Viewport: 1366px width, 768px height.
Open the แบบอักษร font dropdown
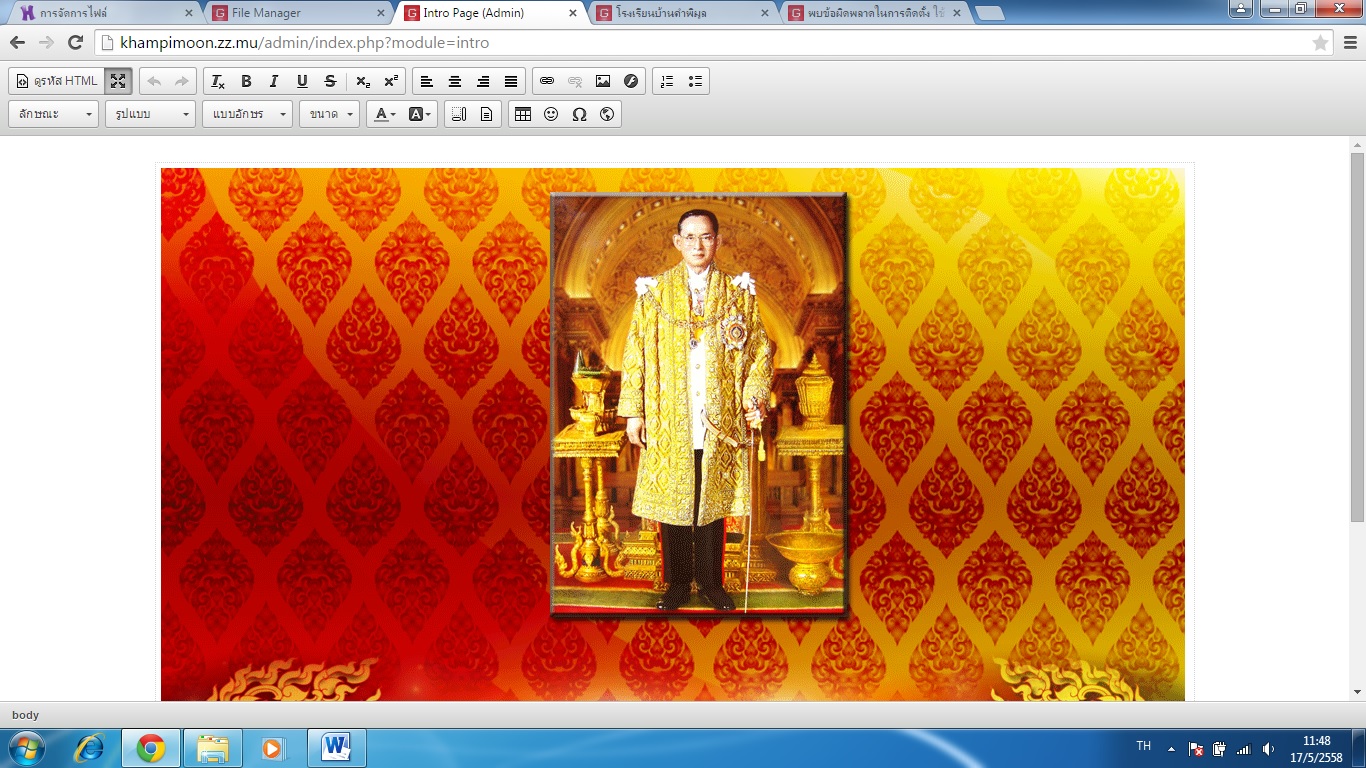[247, 114]
